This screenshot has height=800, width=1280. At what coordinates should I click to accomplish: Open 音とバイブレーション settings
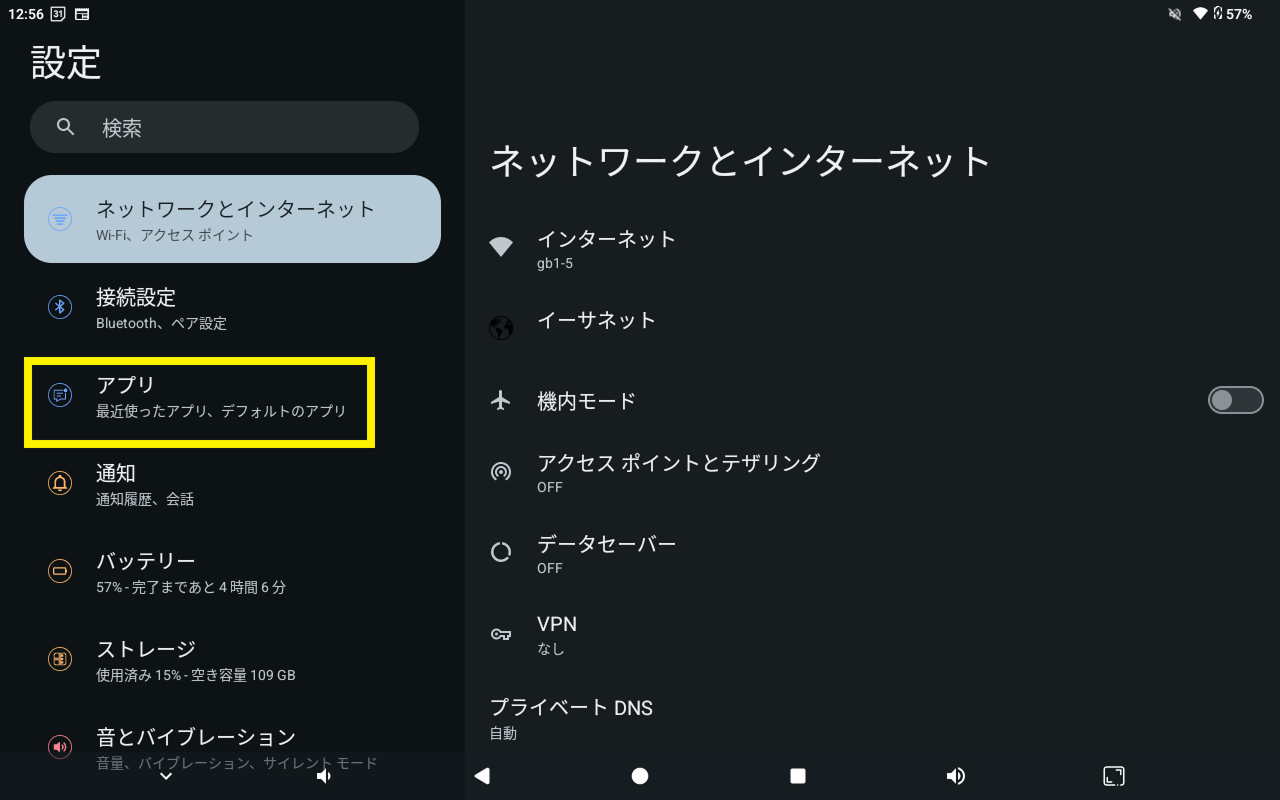coord(196,745)
